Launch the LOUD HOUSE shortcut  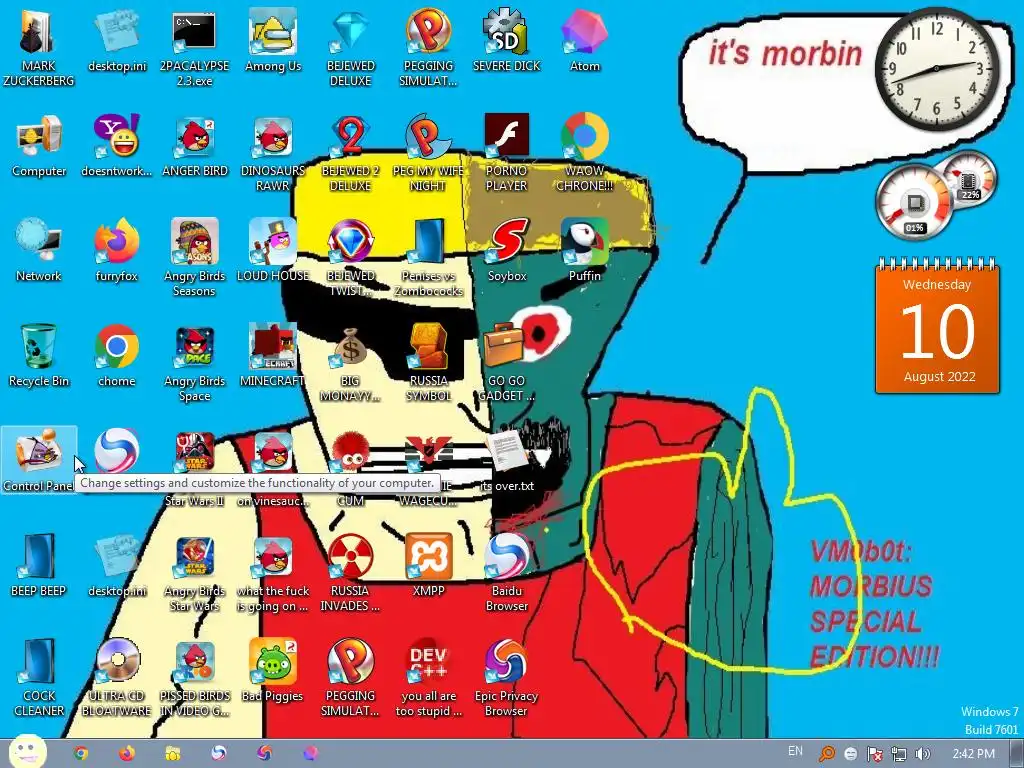[272, 250]
